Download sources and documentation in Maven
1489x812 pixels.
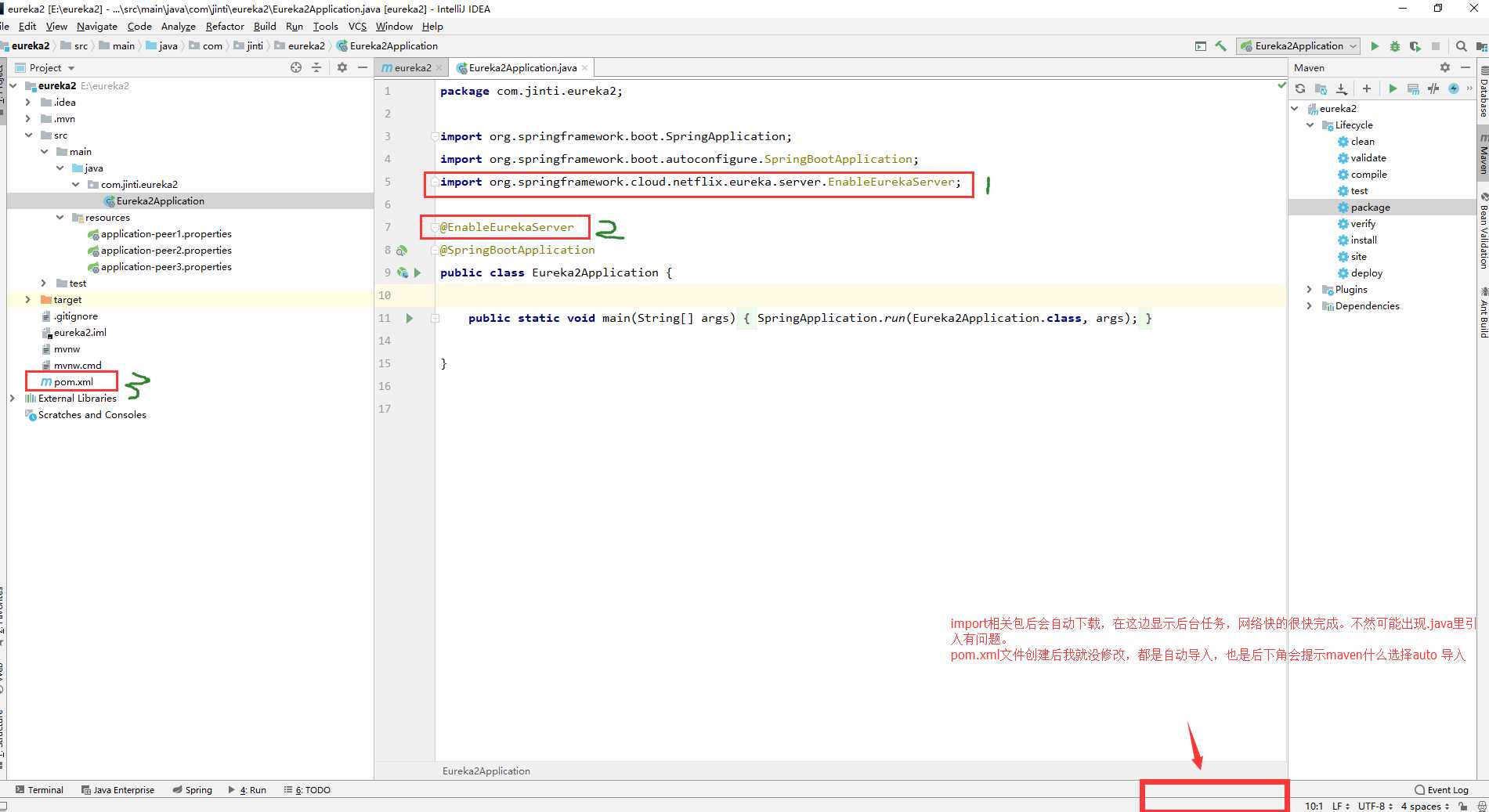pos(1342,88)
